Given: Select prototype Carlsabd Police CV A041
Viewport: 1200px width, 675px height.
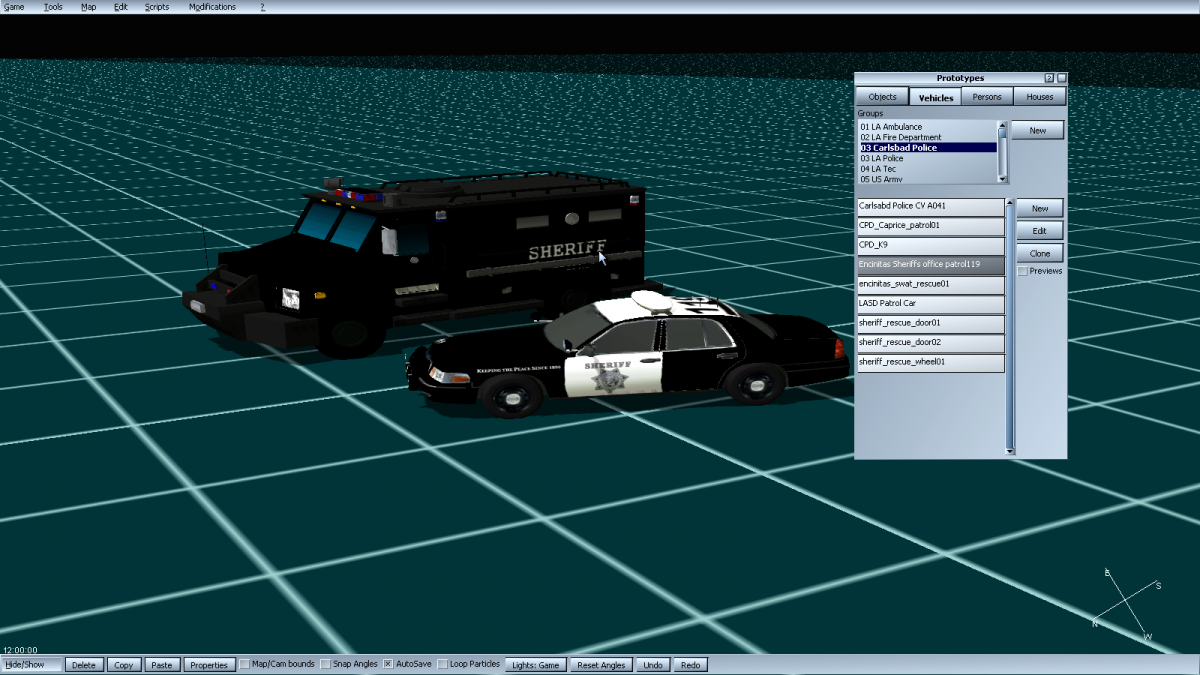Looking at the screenshot, I should click(x=930, y=206).
